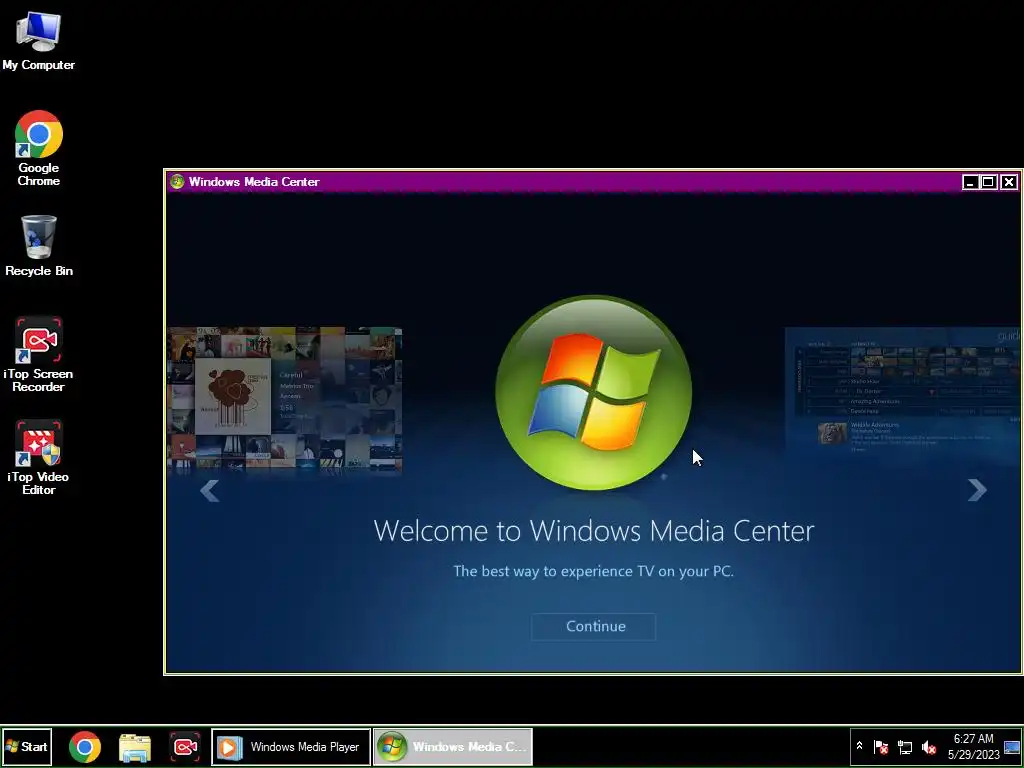
Task: Switch to Windows Media Player taskbar button
Action: click(291, 747)
